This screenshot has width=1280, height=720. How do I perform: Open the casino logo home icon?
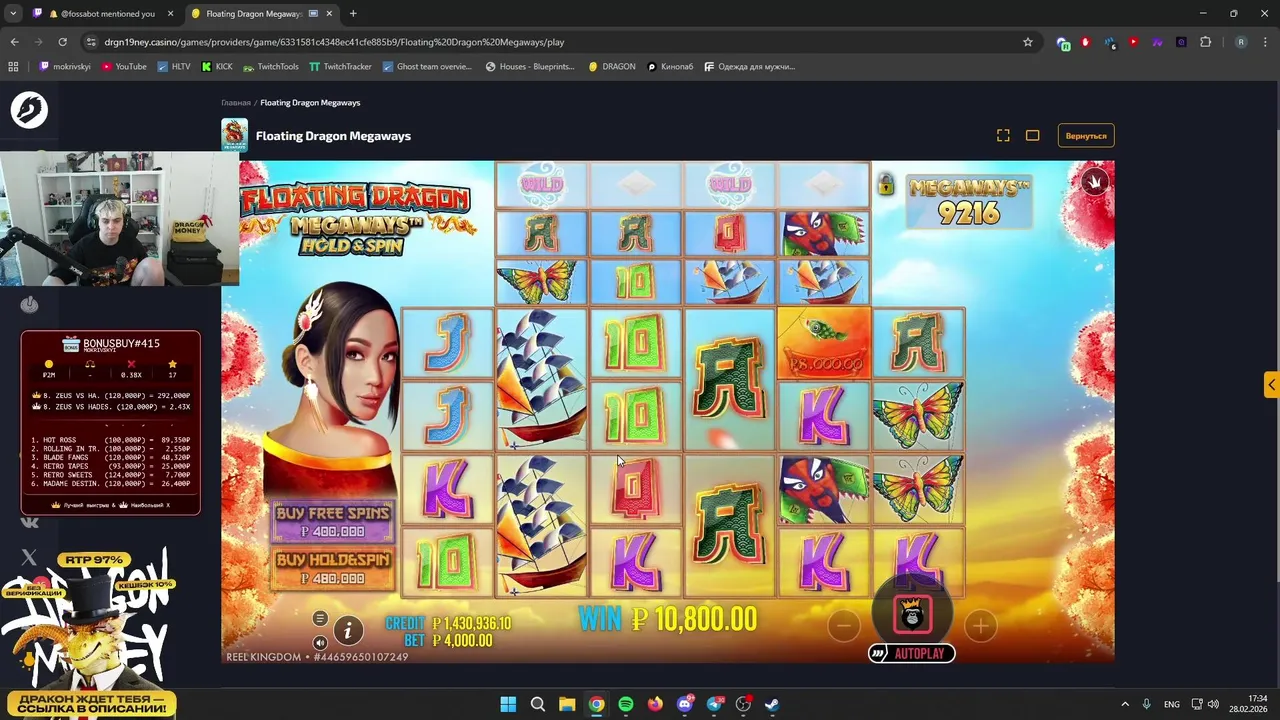click(29, 110)
